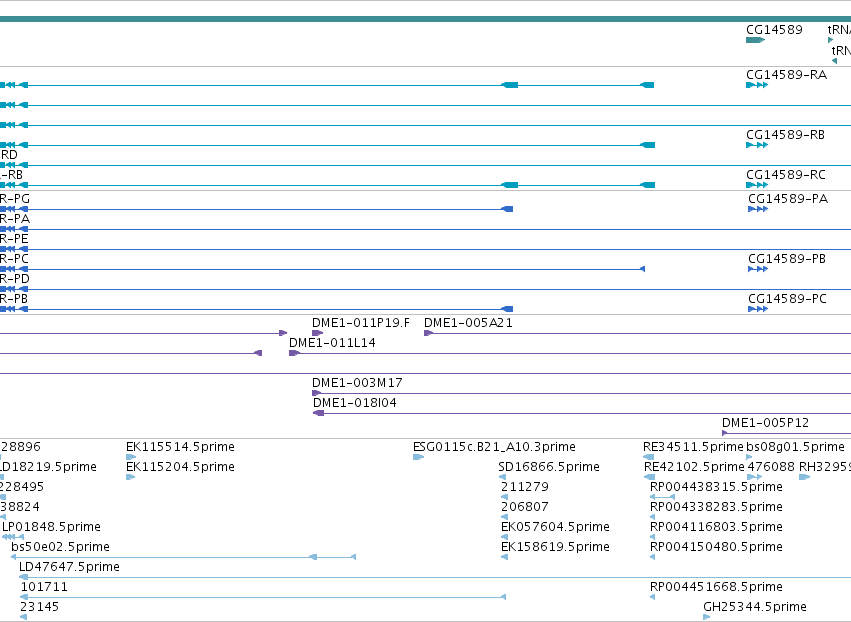Click the CG14589 gene arrow glyph
The height and width of the screenshot is (622, 851).
[755, 40]
